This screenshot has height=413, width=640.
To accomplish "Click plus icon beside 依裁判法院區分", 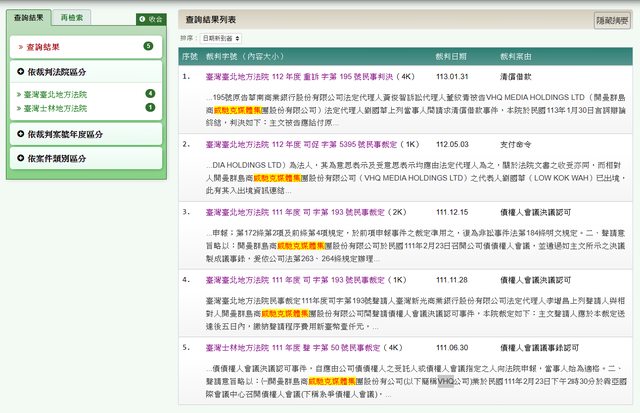I will (x=21, y=72).
